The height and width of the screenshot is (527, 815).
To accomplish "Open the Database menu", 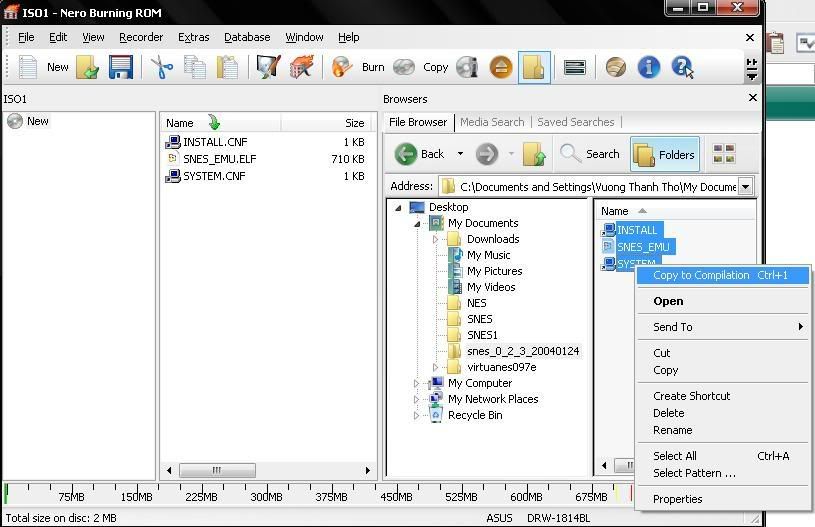I will 247,37.
